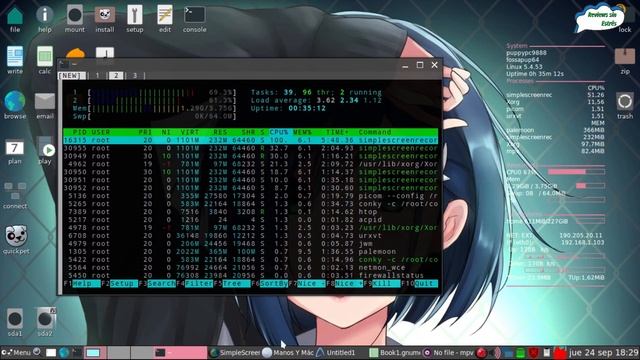Open the taskbar Menu button
Image resolution: width=640 pixels, height=360 pixels.
coord(17,353)
